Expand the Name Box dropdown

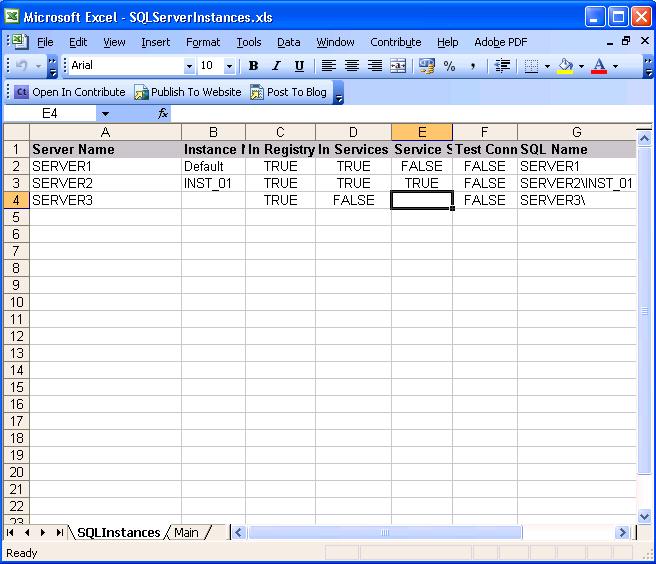(105, 114)
